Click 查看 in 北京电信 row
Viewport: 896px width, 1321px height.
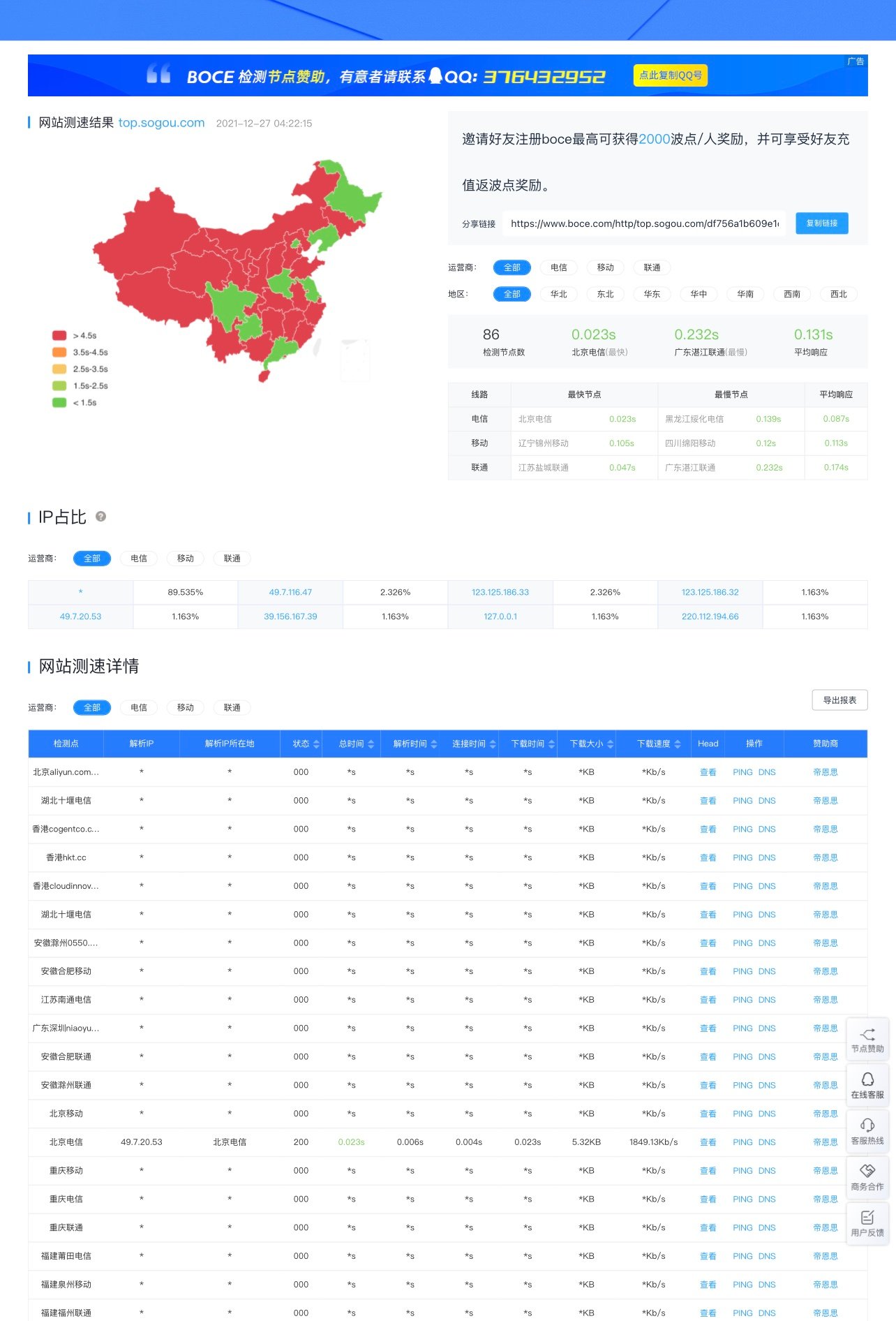(x=708, y=1142)
